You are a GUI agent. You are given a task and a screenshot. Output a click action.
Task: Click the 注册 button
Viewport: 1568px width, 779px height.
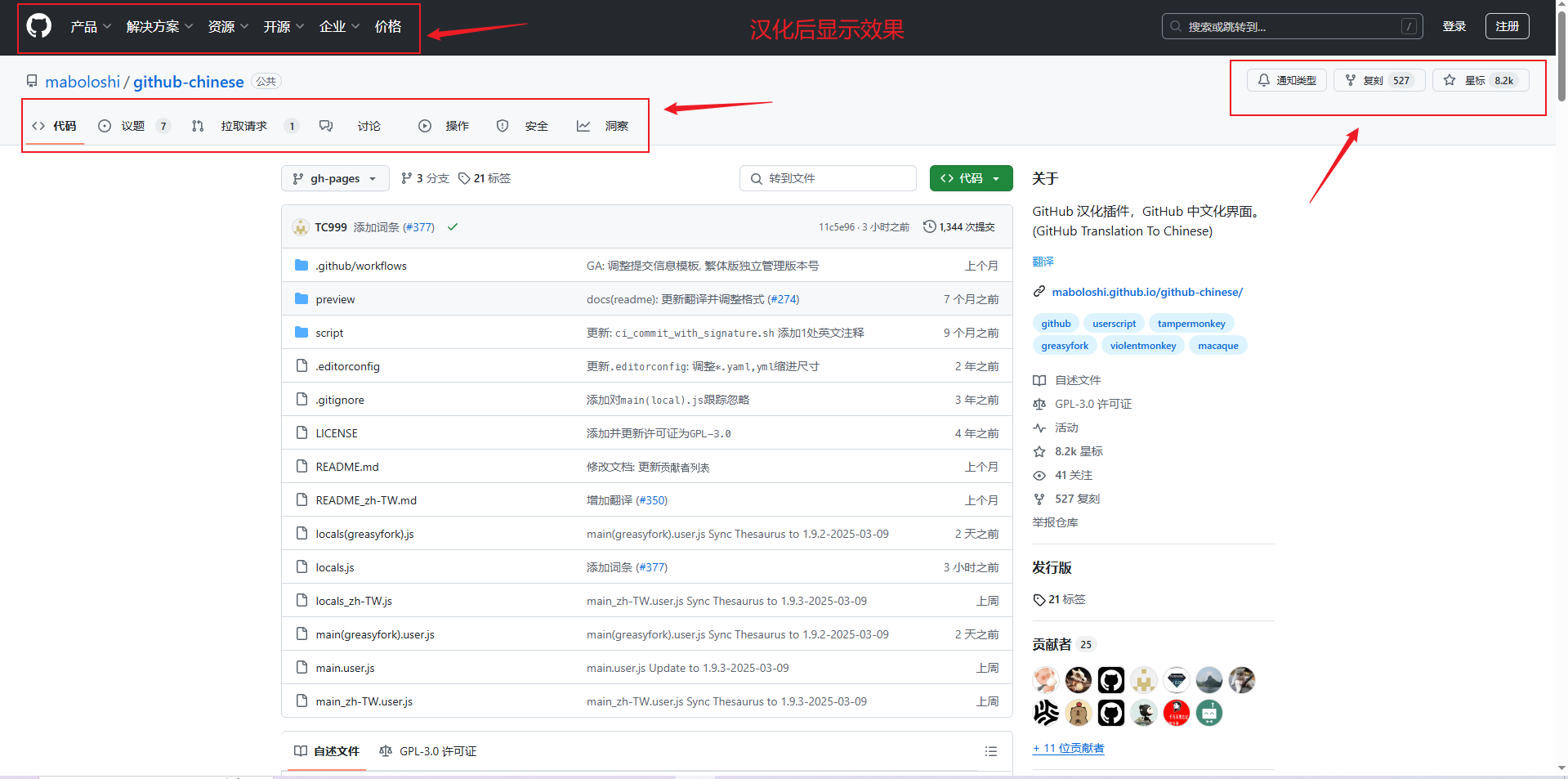click(1508, 26)
